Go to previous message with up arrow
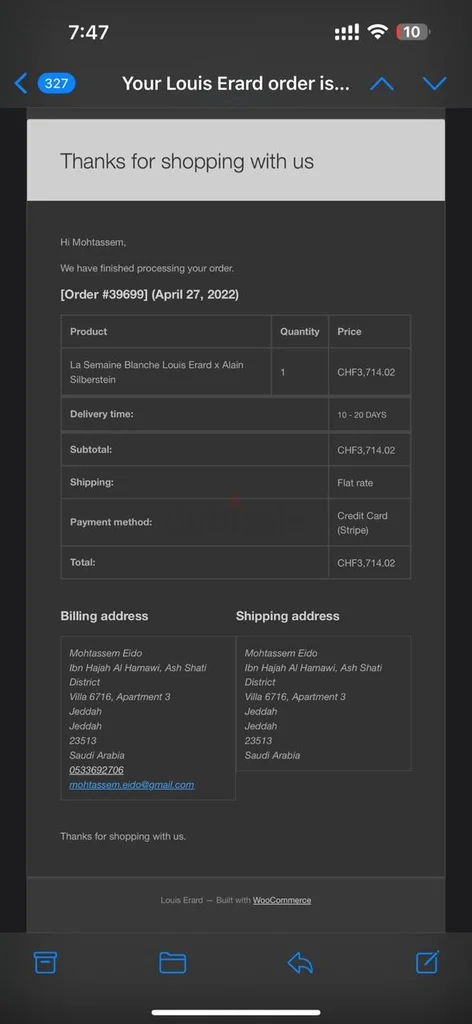Image resolution: width=472 pixels, height=1024 pixels. pos(382,84)
